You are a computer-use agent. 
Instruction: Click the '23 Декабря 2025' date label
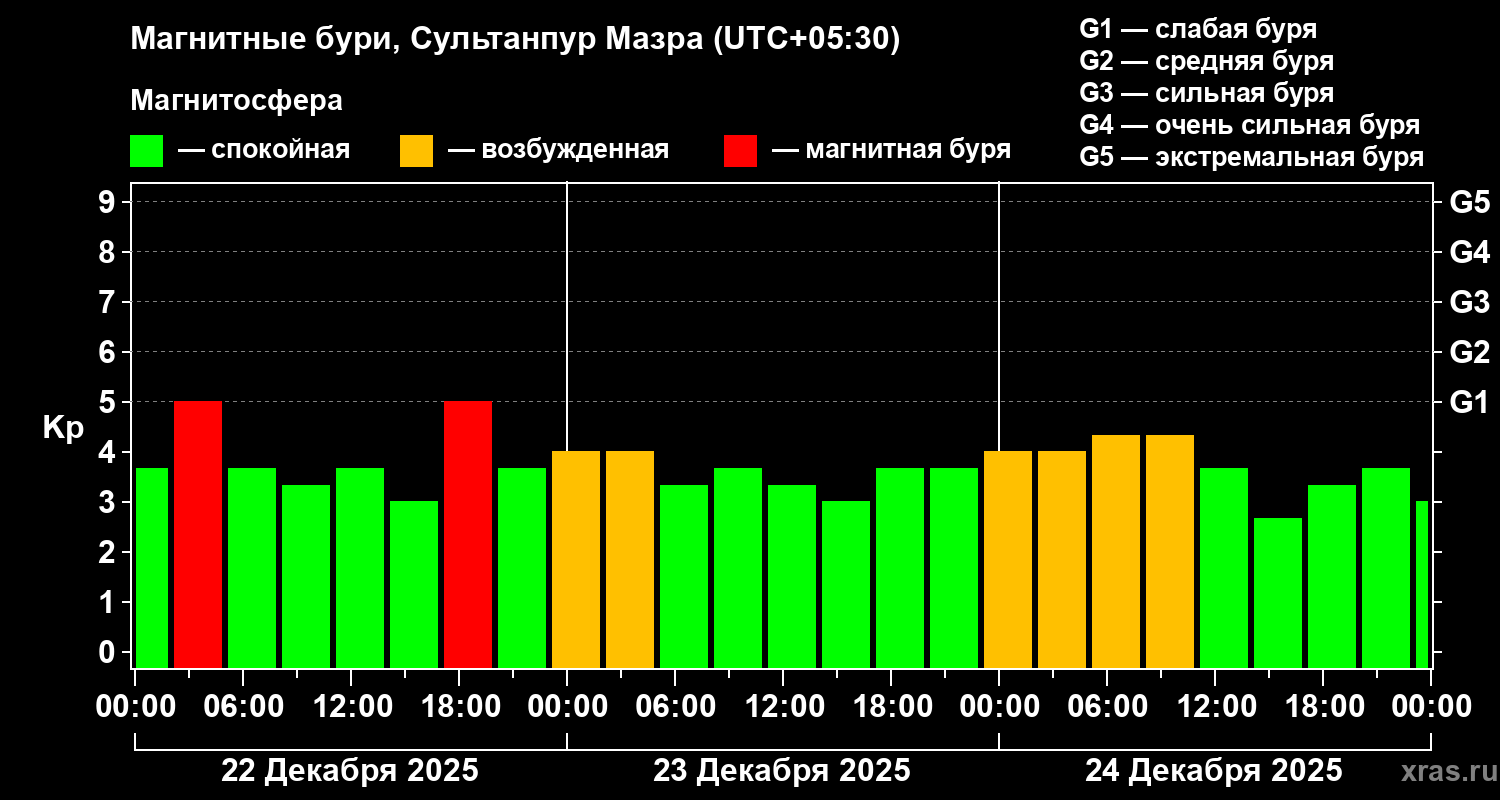(782, 771)
